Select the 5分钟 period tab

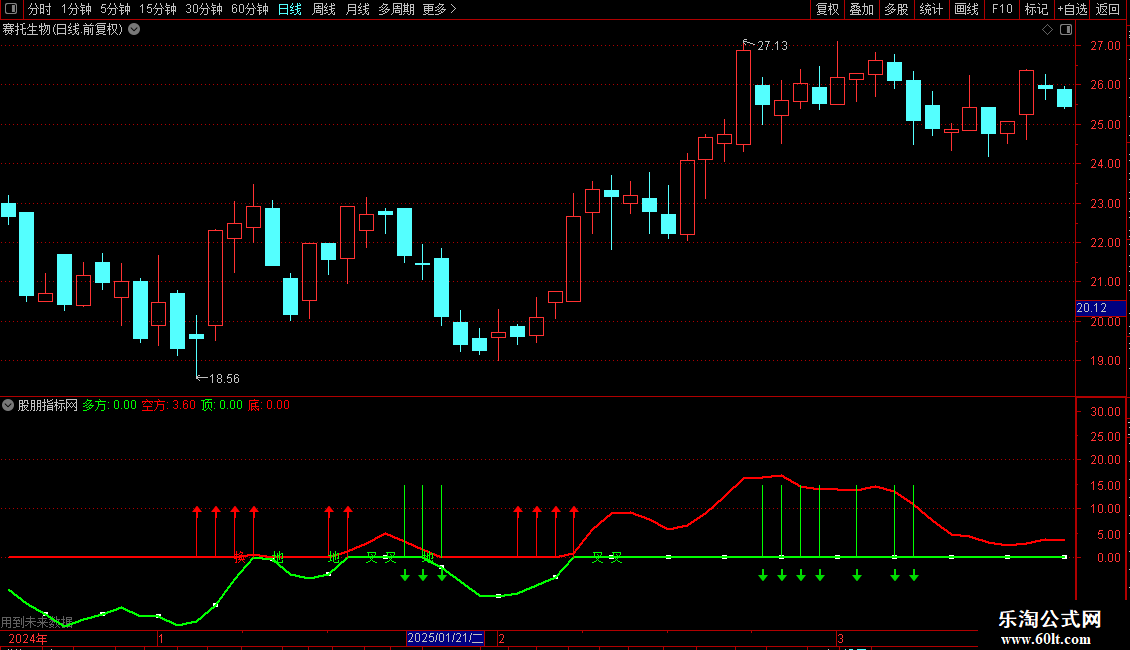point(115,9)
